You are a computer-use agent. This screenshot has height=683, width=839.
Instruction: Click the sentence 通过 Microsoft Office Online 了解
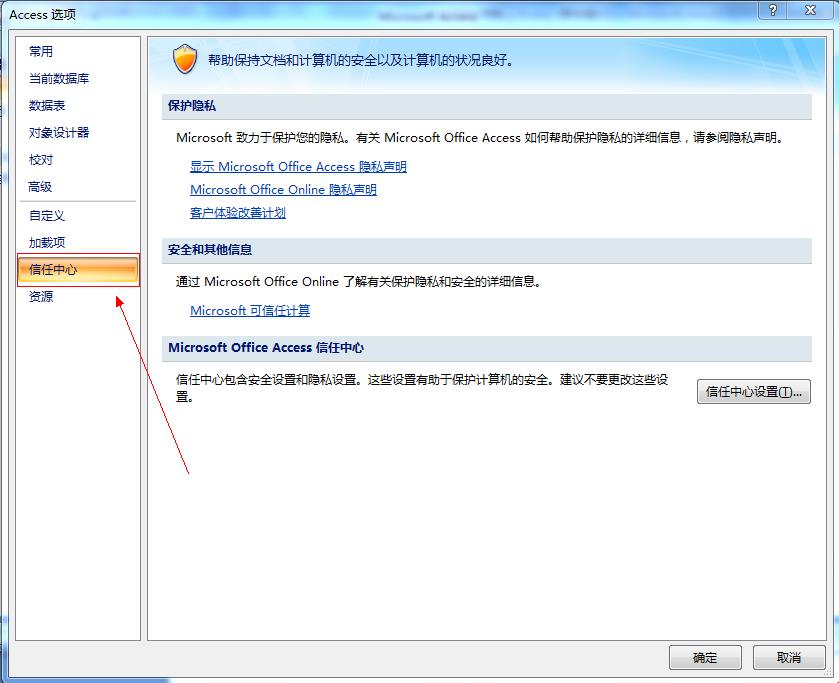(x=358, y=282)
